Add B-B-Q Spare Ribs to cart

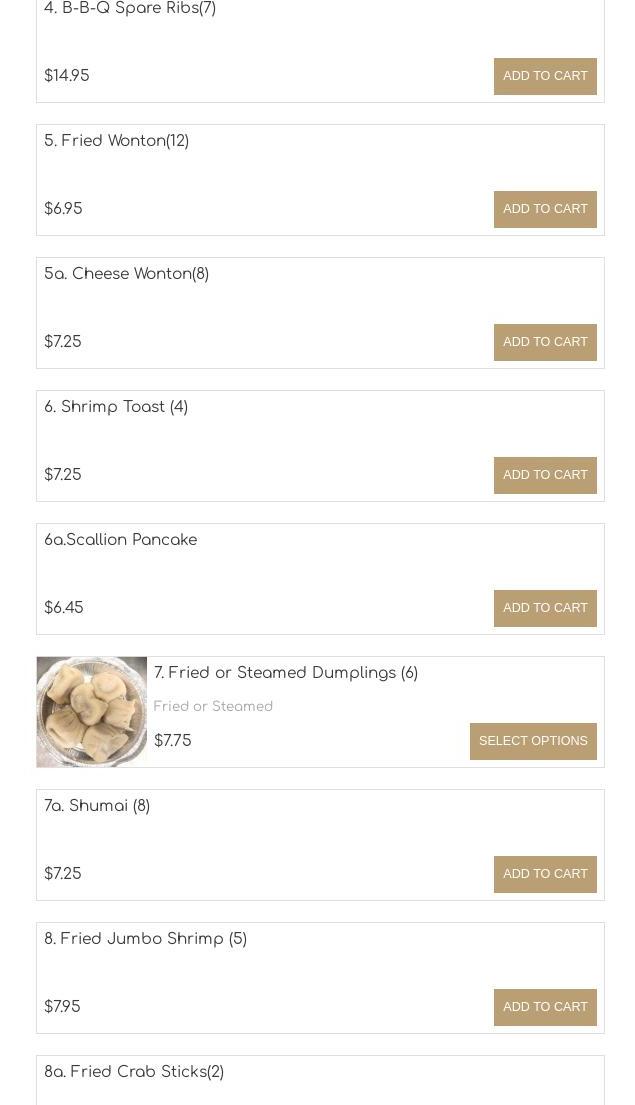point(545,76)
